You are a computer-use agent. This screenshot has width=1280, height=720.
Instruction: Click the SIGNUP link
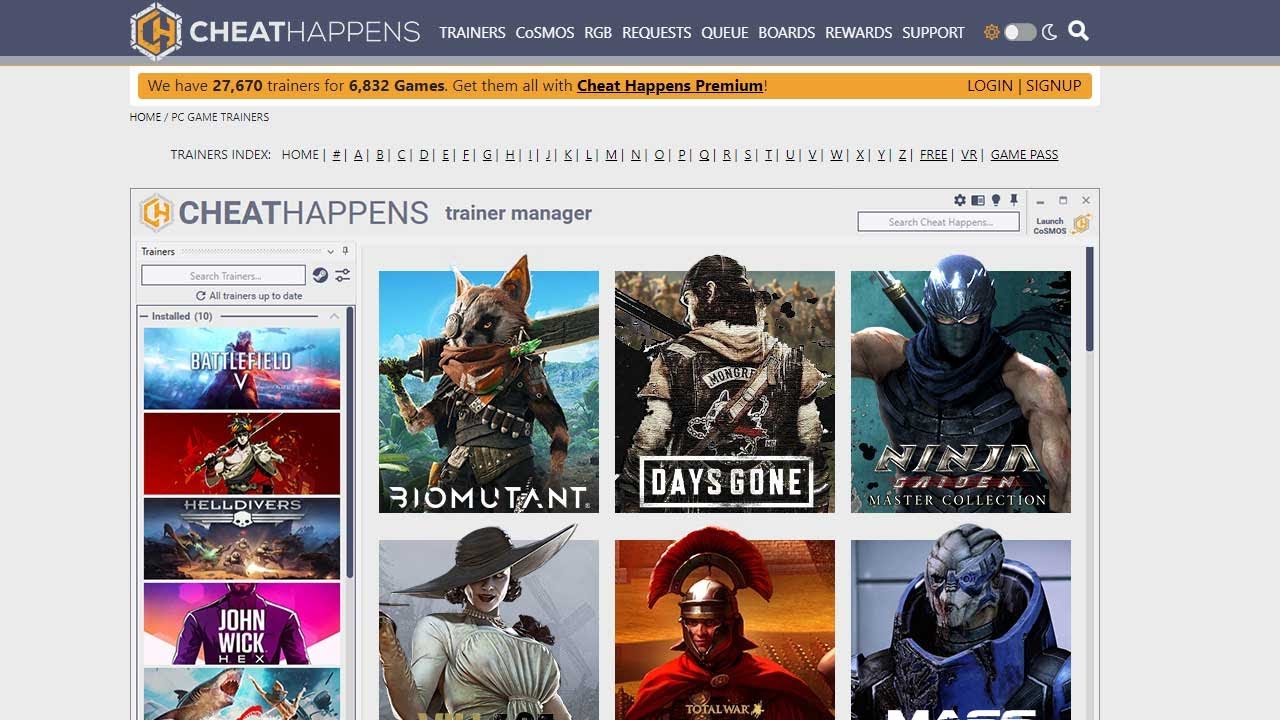[1054, 86]
